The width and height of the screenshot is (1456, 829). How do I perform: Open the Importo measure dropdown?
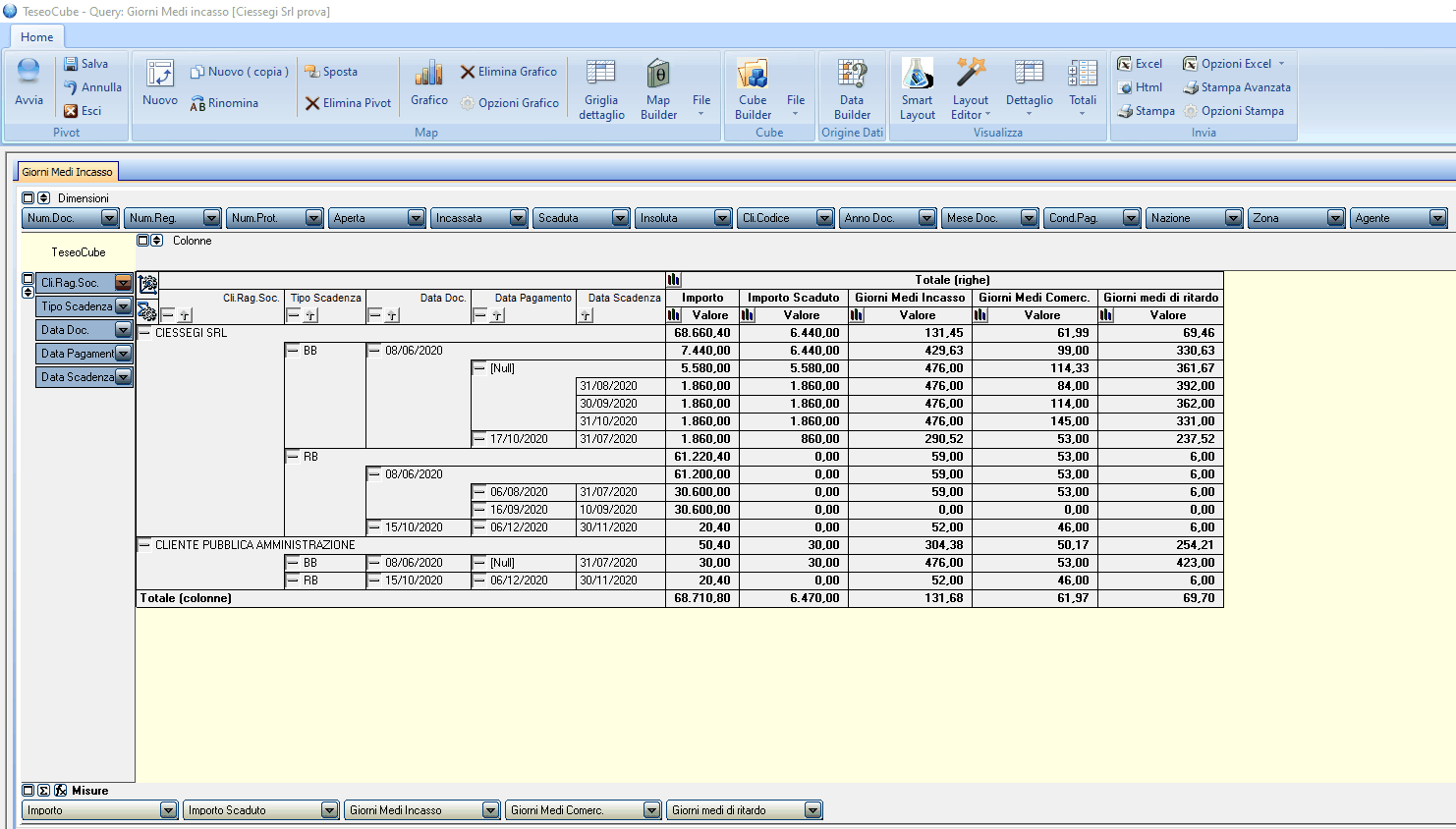click(x=168, y=810)
